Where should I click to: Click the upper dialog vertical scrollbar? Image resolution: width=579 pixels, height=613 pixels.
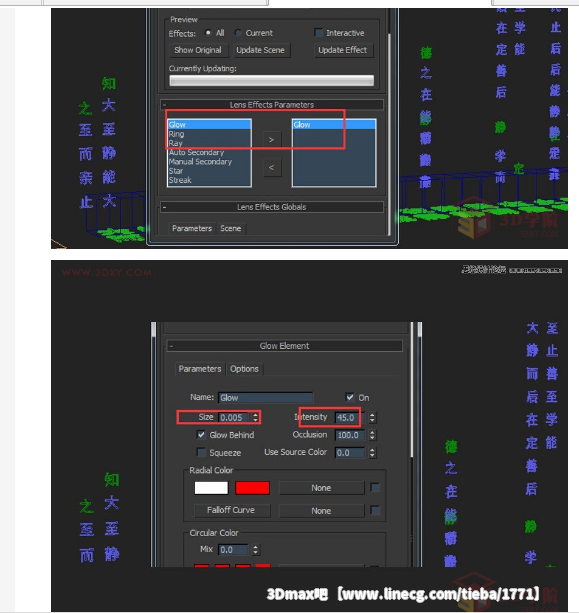pos(389,133)
